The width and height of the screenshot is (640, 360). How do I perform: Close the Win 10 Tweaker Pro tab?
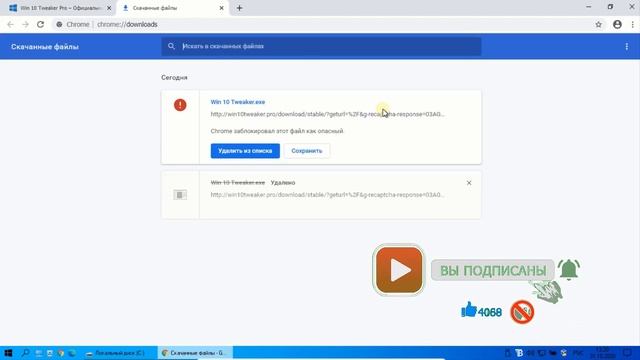109,8
